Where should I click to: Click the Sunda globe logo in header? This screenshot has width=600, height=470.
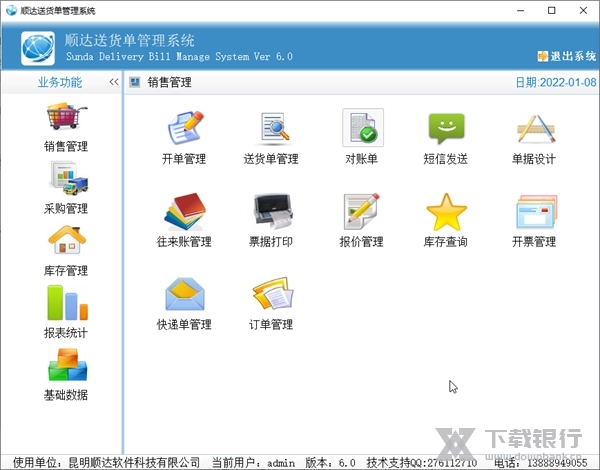(x=38, y=48)
